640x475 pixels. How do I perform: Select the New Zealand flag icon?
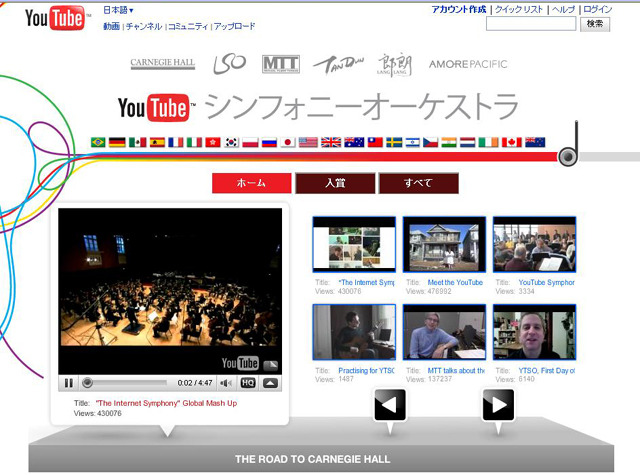coord(535,142)
